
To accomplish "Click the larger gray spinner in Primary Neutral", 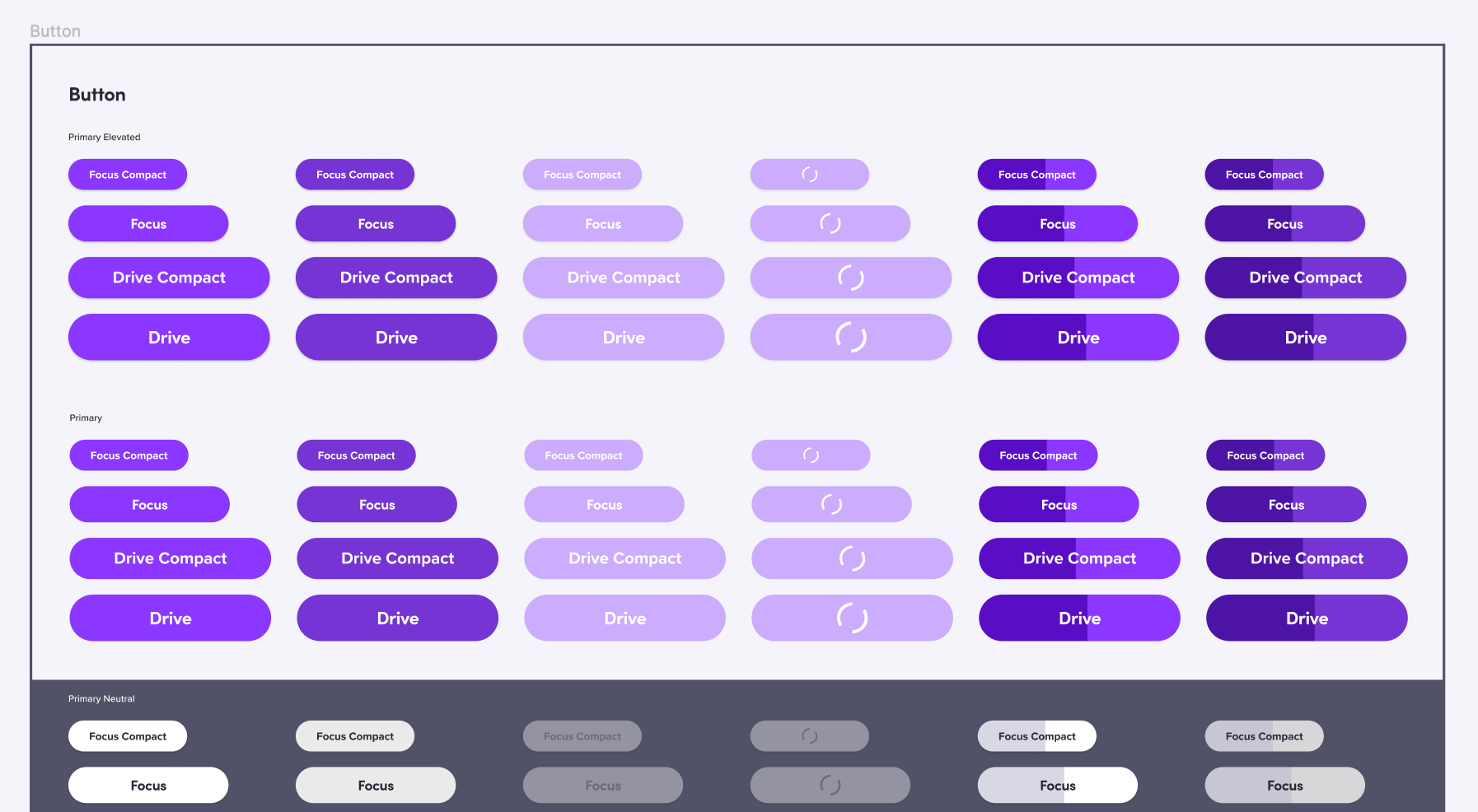I will click(x=830, y=785).
